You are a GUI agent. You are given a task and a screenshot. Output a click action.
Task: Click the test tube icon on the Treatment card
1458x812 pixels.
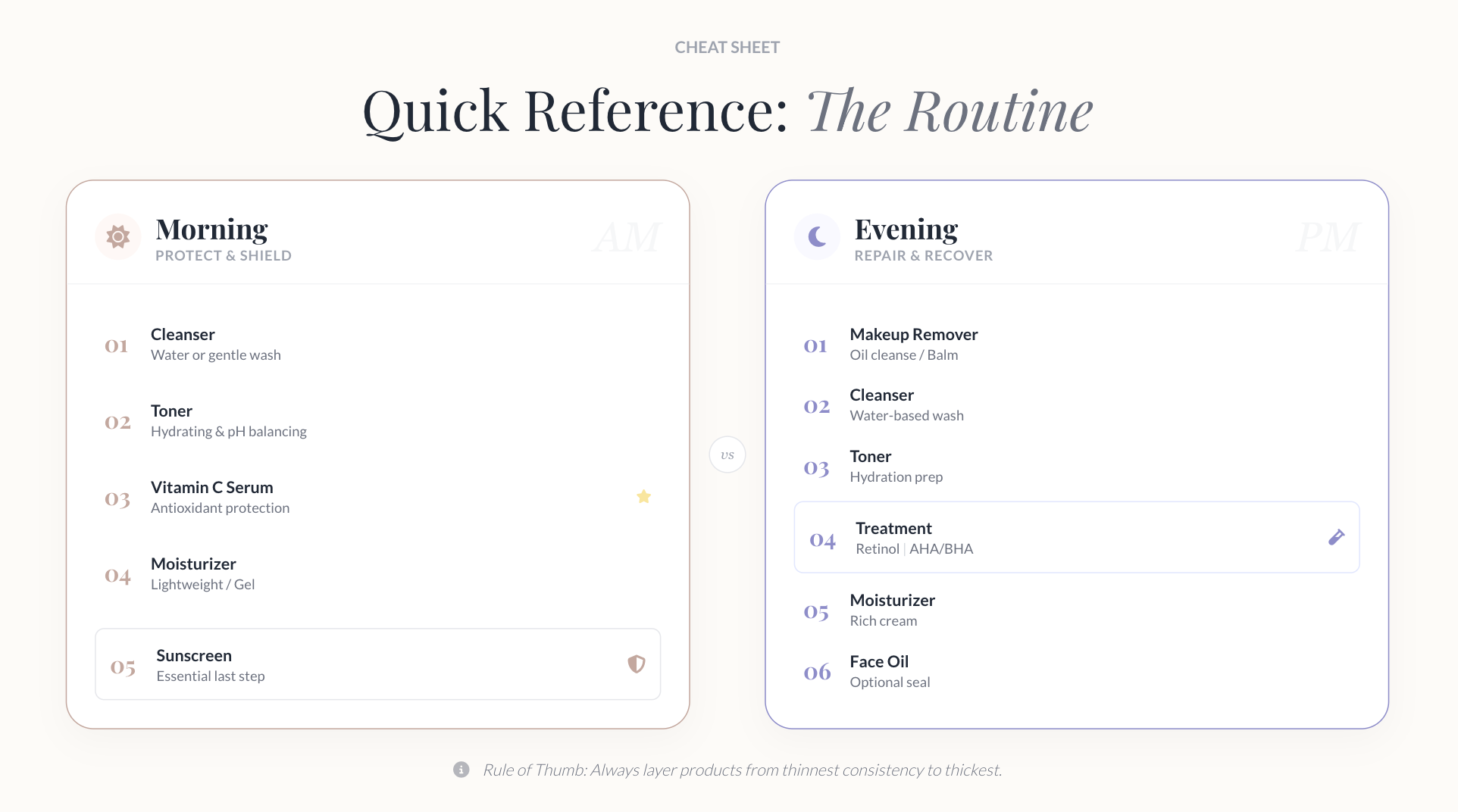[x=1336, y=537]
